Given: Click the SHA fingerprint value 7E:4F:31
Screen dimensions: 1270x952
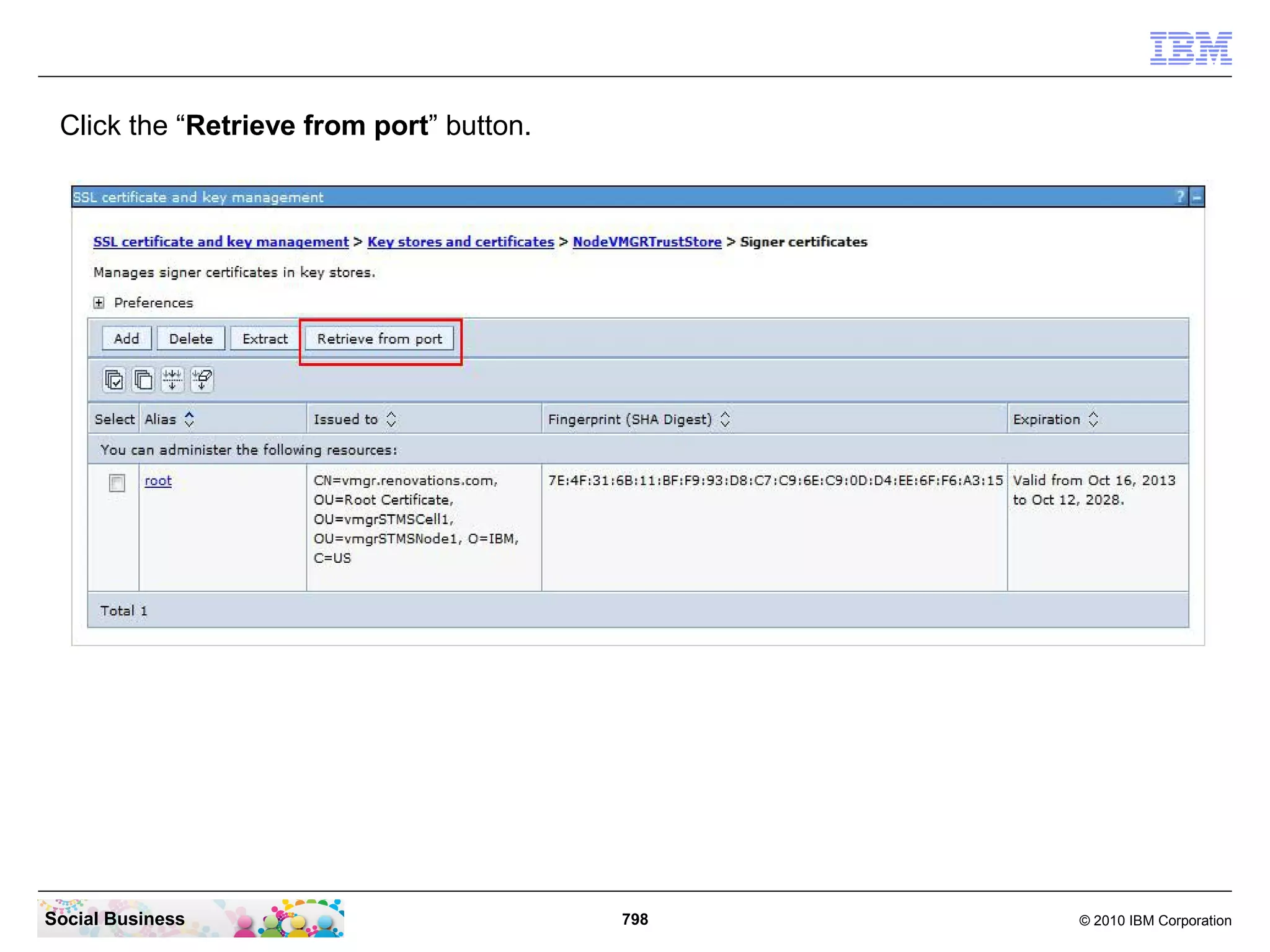Looking at the screenshot, I should tap(775, 480).
